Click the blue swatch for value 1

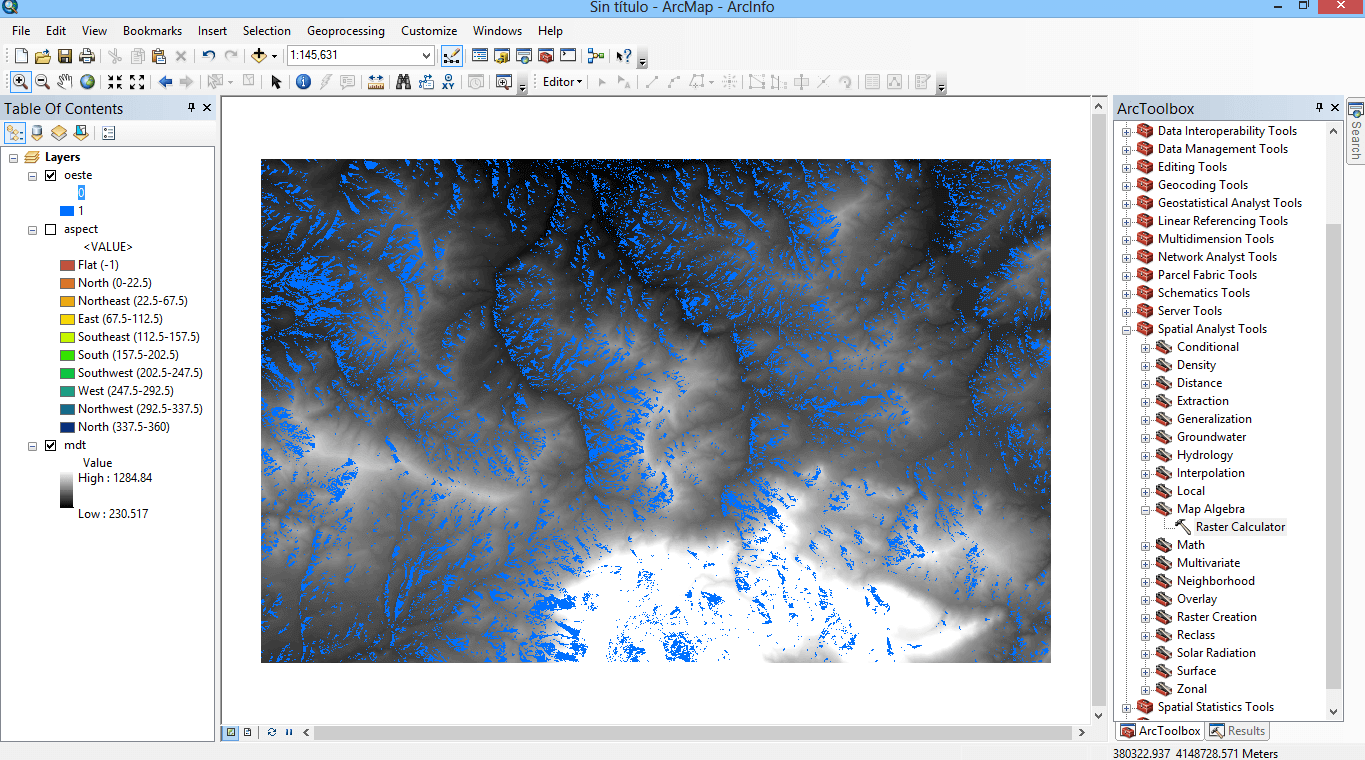67,211
